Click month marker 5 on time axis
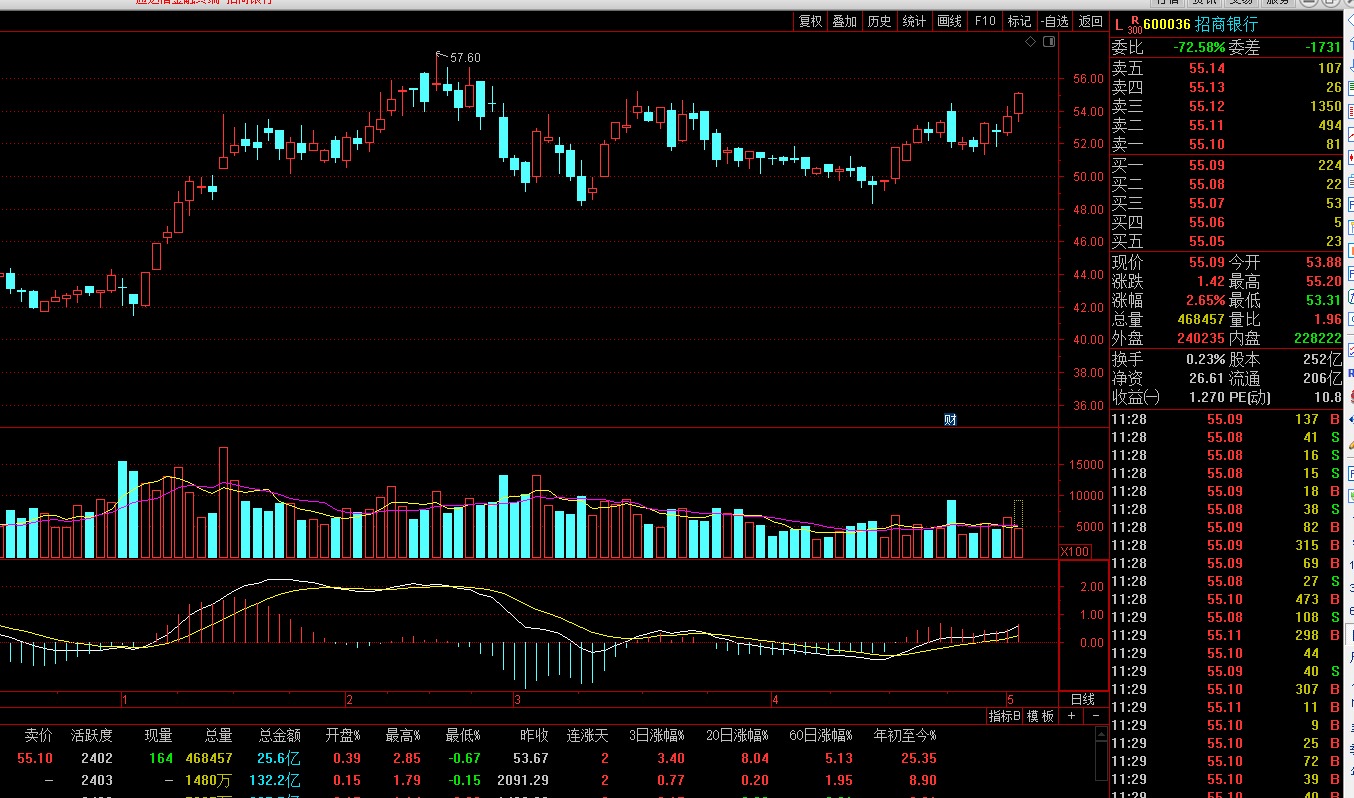Image resolution: width=1354 pixels, height=798 pixels. click(x=1011, y=699)
